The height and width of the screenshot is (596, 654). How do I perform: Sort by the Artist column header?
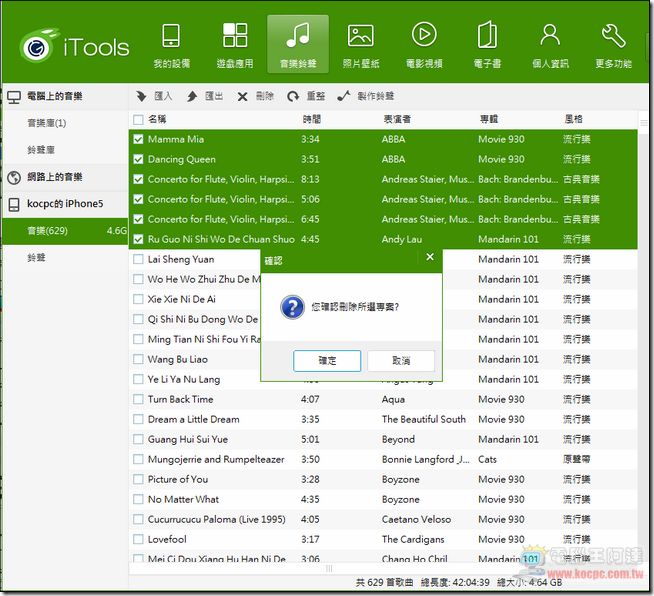(x=397, y=119)
